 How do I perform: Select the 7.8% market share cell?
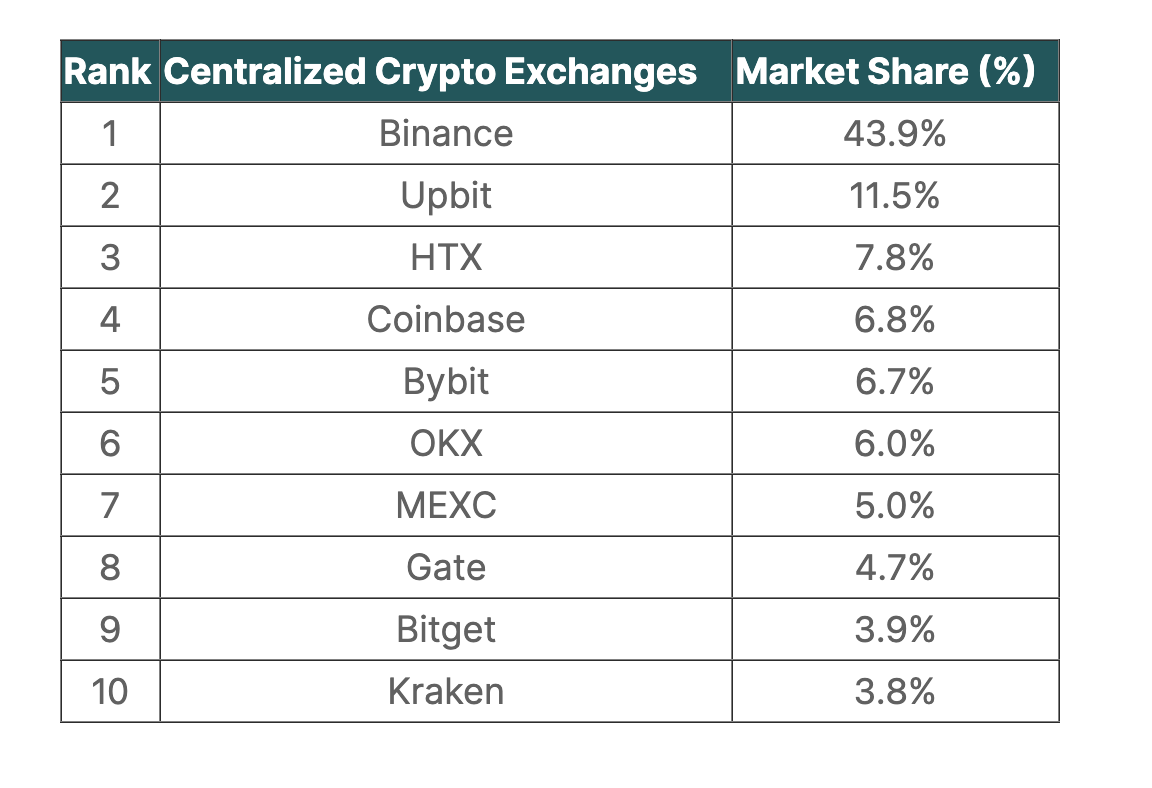point(895,258)
